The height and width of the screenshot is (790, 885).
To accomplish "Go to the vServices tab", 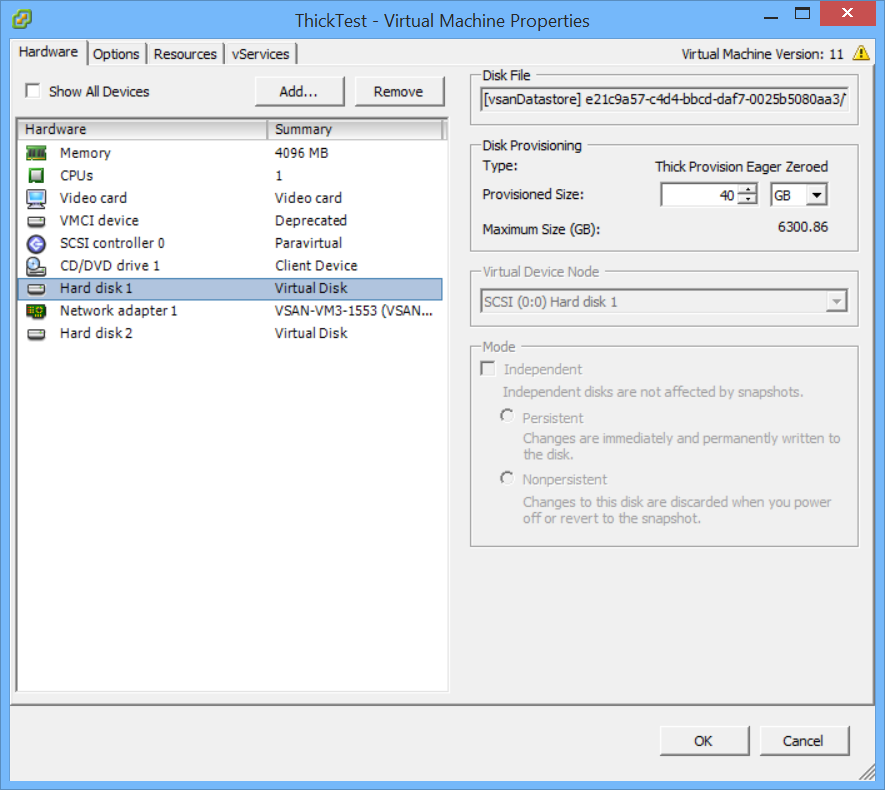I will 260,54.
